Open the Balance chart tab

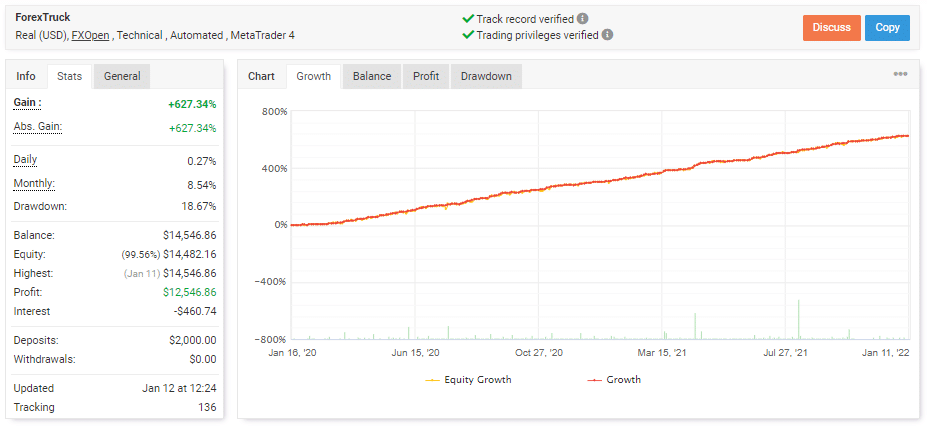click(372, 76)
